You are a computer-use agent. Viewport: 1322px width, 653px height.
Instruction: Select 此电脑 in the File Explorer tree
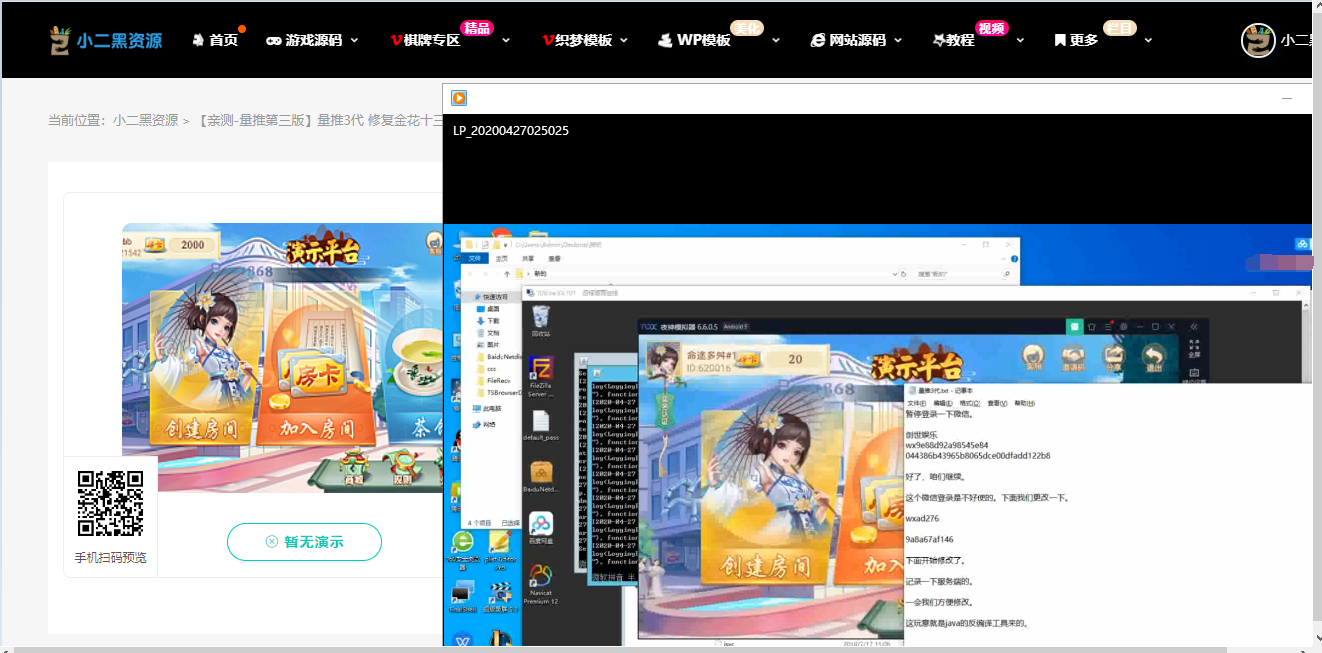click(486, 408)
